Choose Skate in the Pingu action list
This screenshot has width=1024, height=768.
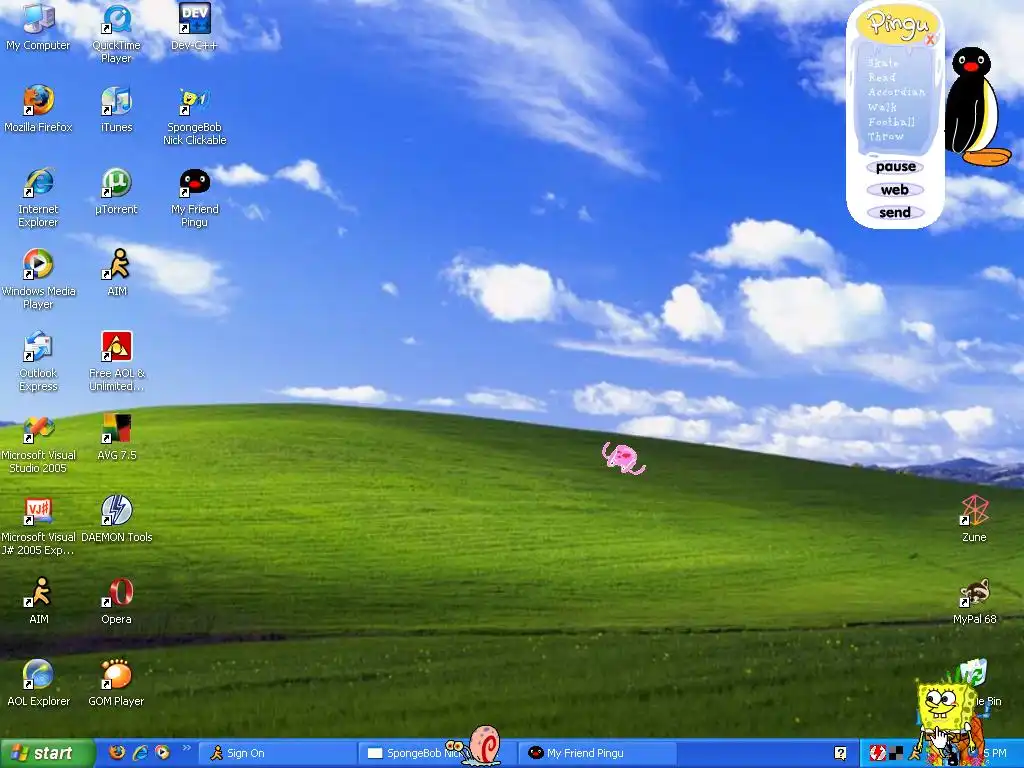pos(883,63)
